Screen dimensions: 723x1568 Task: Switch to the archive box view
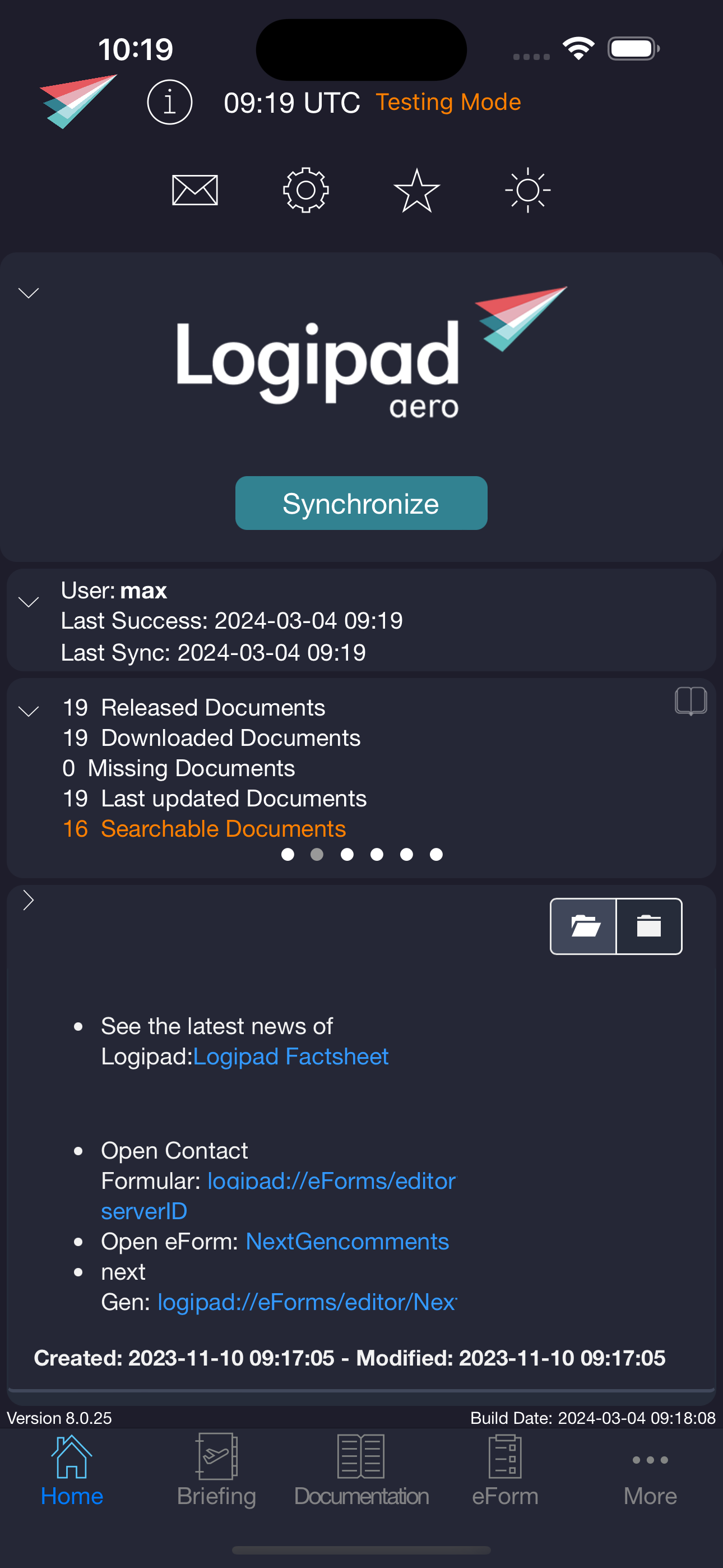tap(650, 926)
